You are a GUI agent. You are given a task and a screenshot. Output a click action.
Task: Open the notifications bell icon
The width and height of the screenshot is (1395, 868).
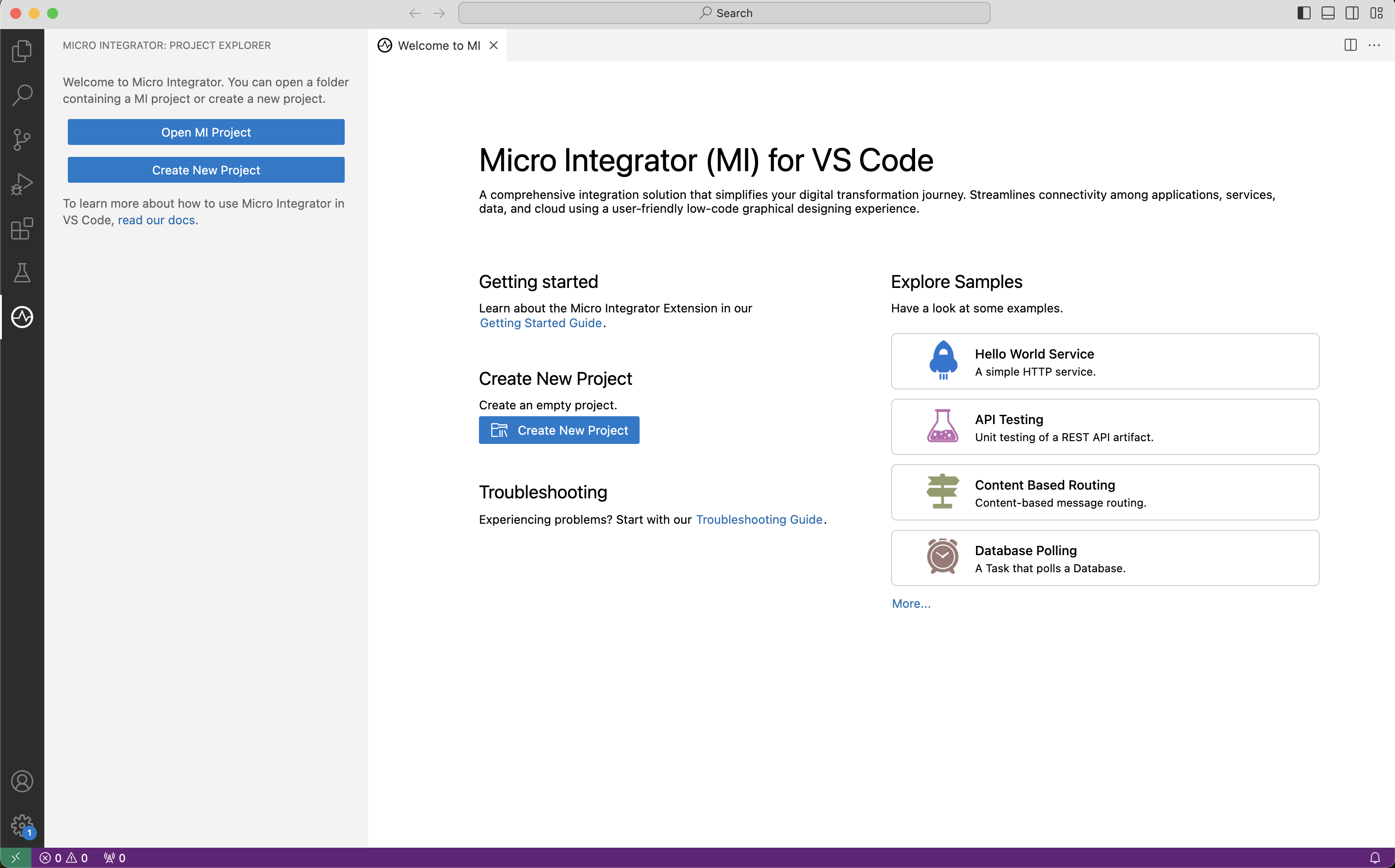point(1375,858)
